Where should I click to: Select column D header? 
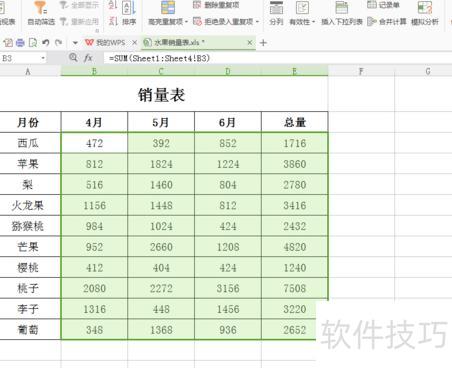point(228,71)
